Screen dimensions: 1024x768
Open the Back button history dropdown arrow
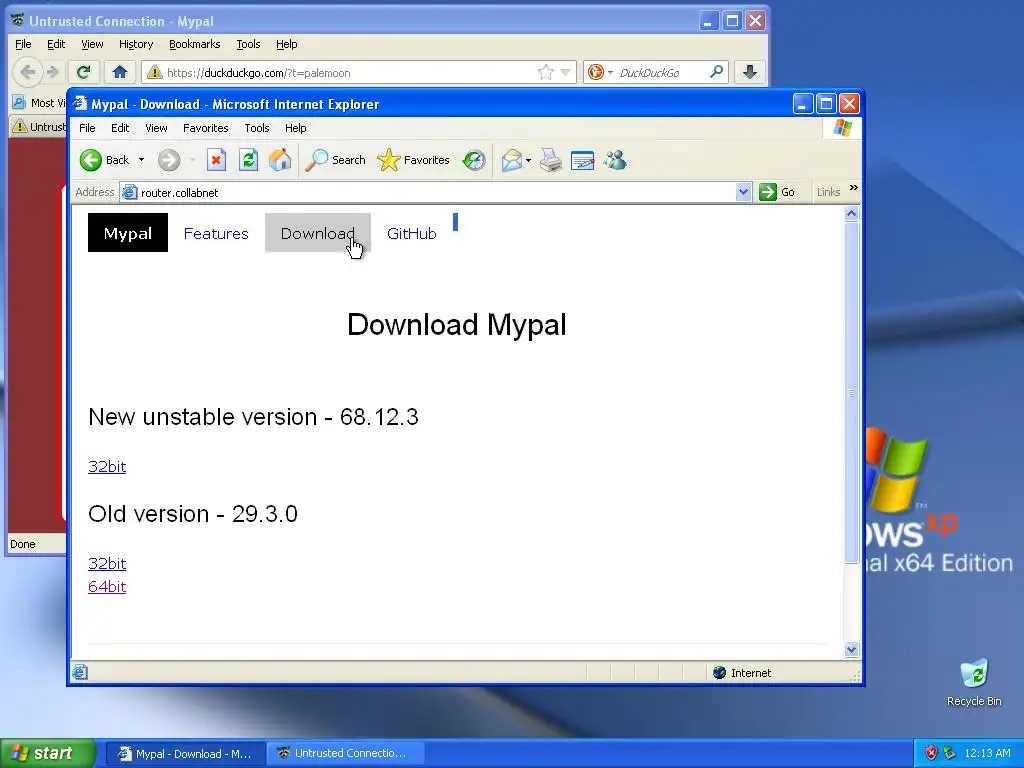141,160
